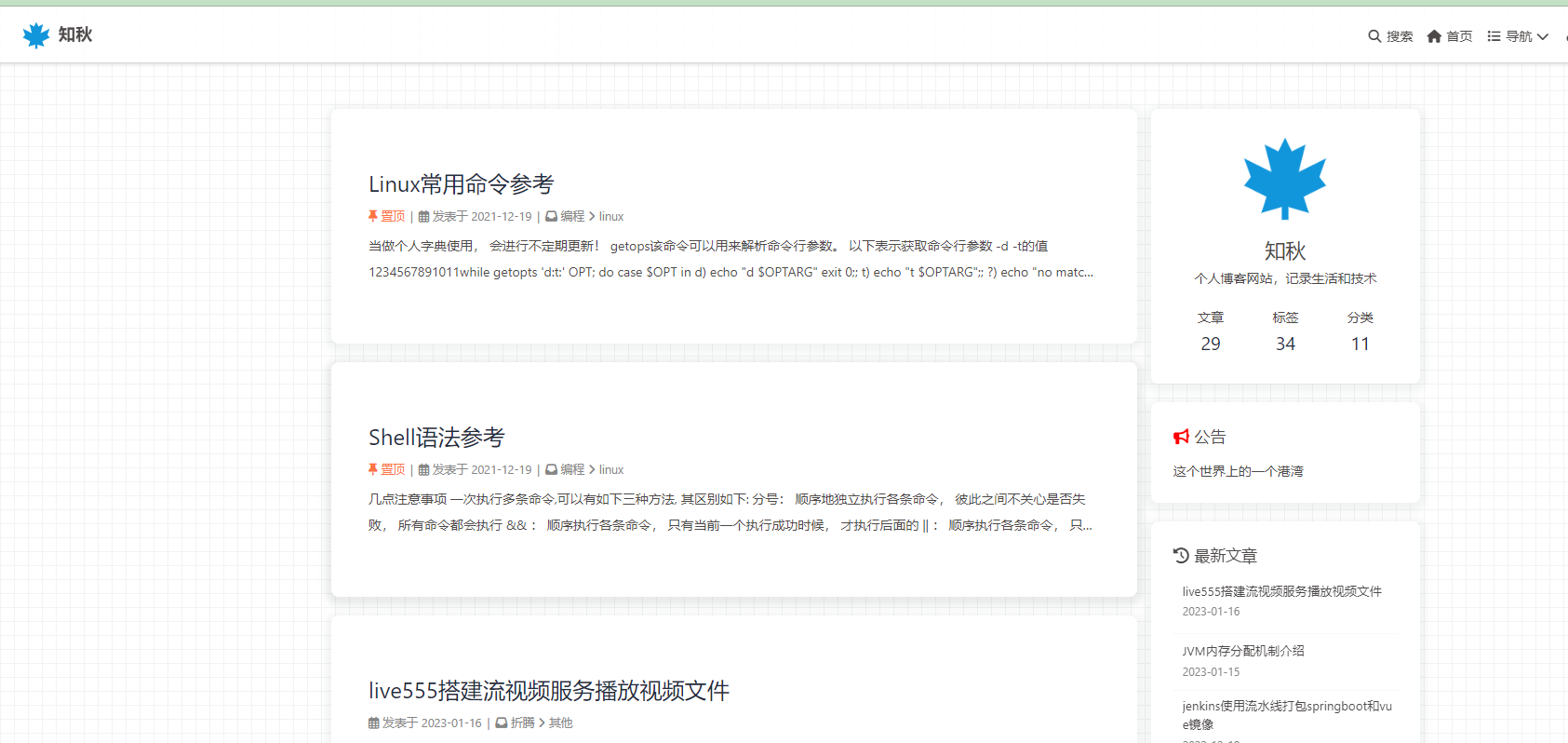Open 折腾 category on live555 post
Viewport: 1568px width, 743px height.
(x=522, y=723)
